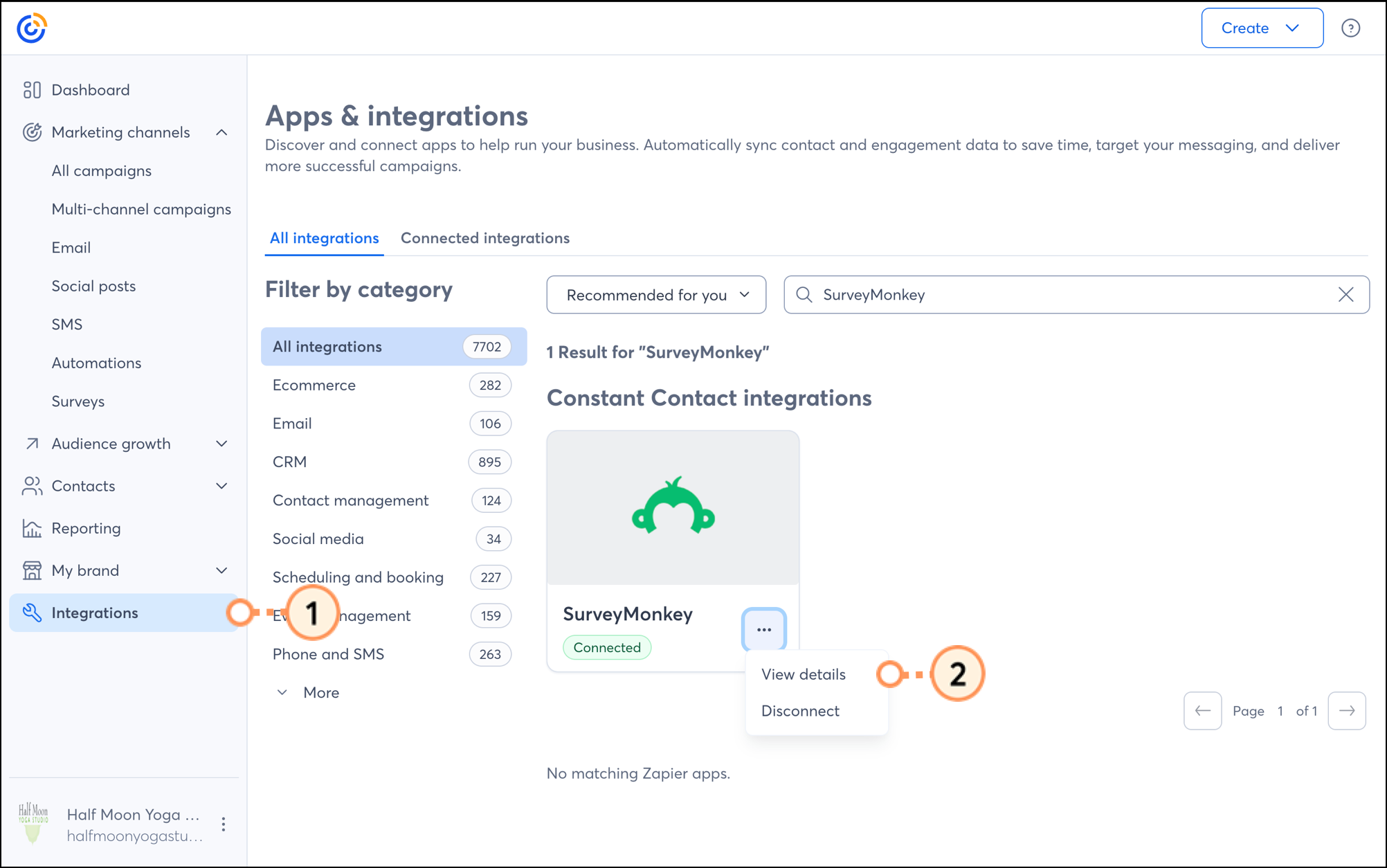Open SMS channel
1387x868 pixels.
coord(67,325)
